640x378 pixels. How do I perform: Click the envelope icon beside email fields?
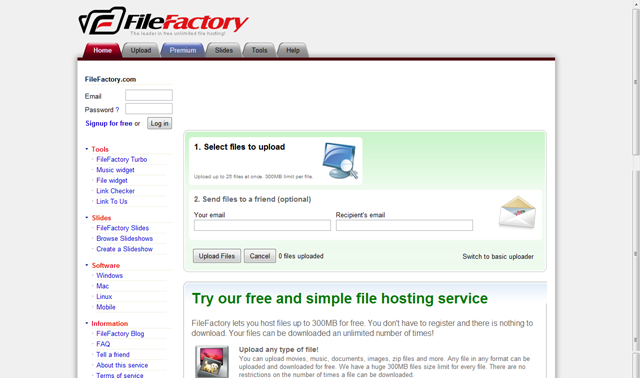point(517,212)
